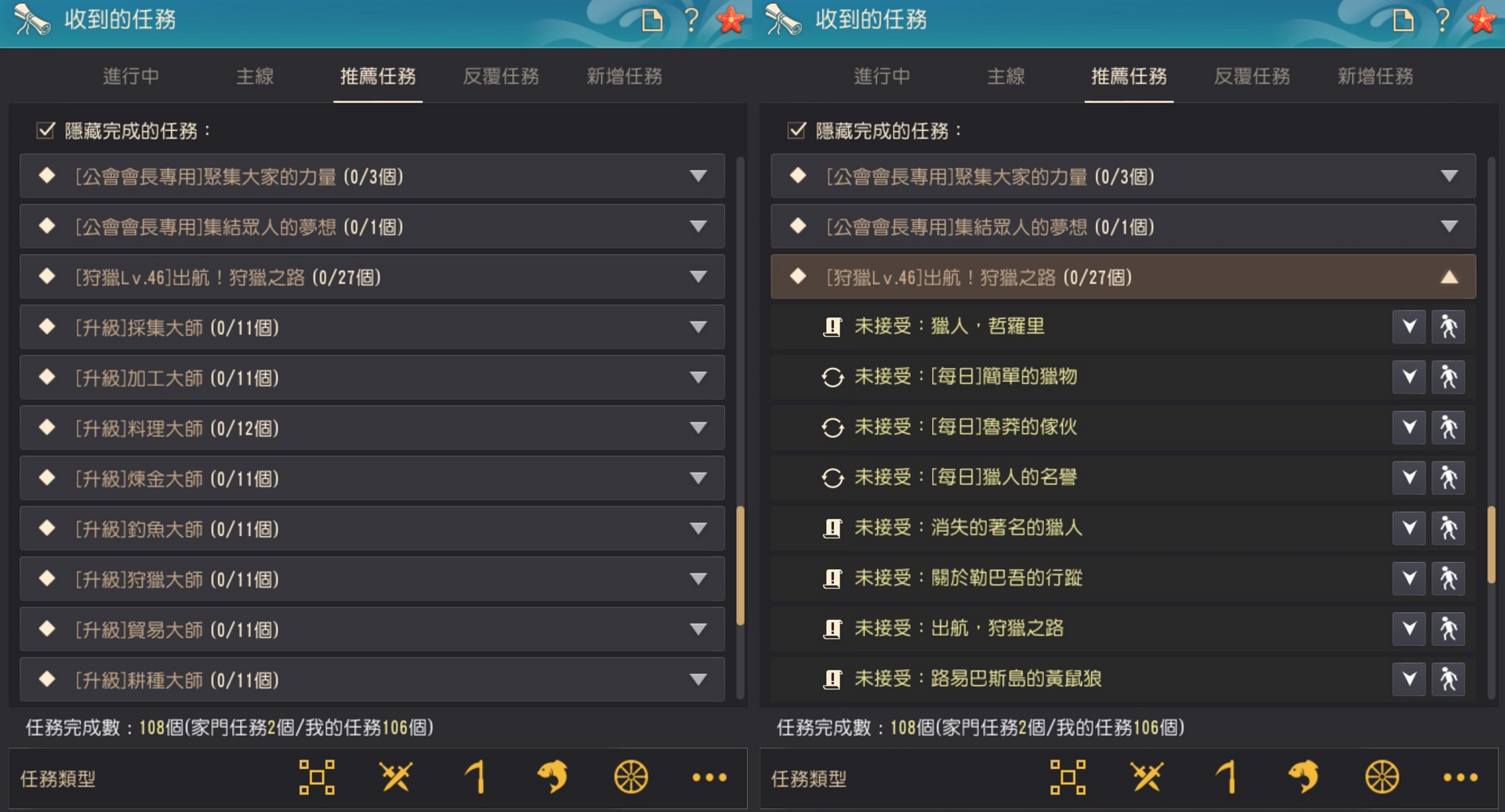1505x812 pixels.
Task: Open the help question mark in right panel
Action: pyautogui.click(x=1442, y=20)
